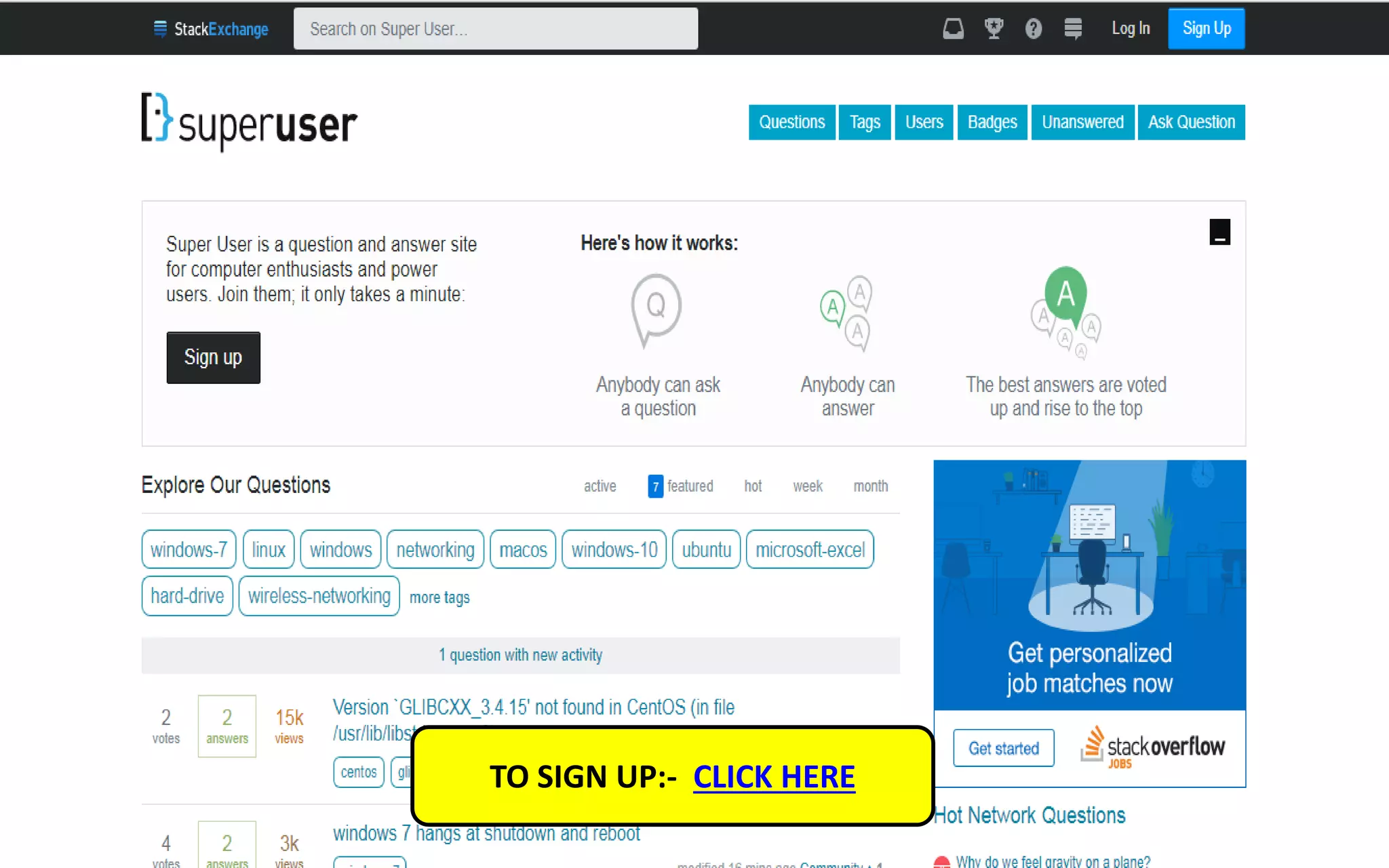Open the achievements trophy icon
Image resolution: width=1389 pixels, height=868 pixels.
tap(994, 28)
